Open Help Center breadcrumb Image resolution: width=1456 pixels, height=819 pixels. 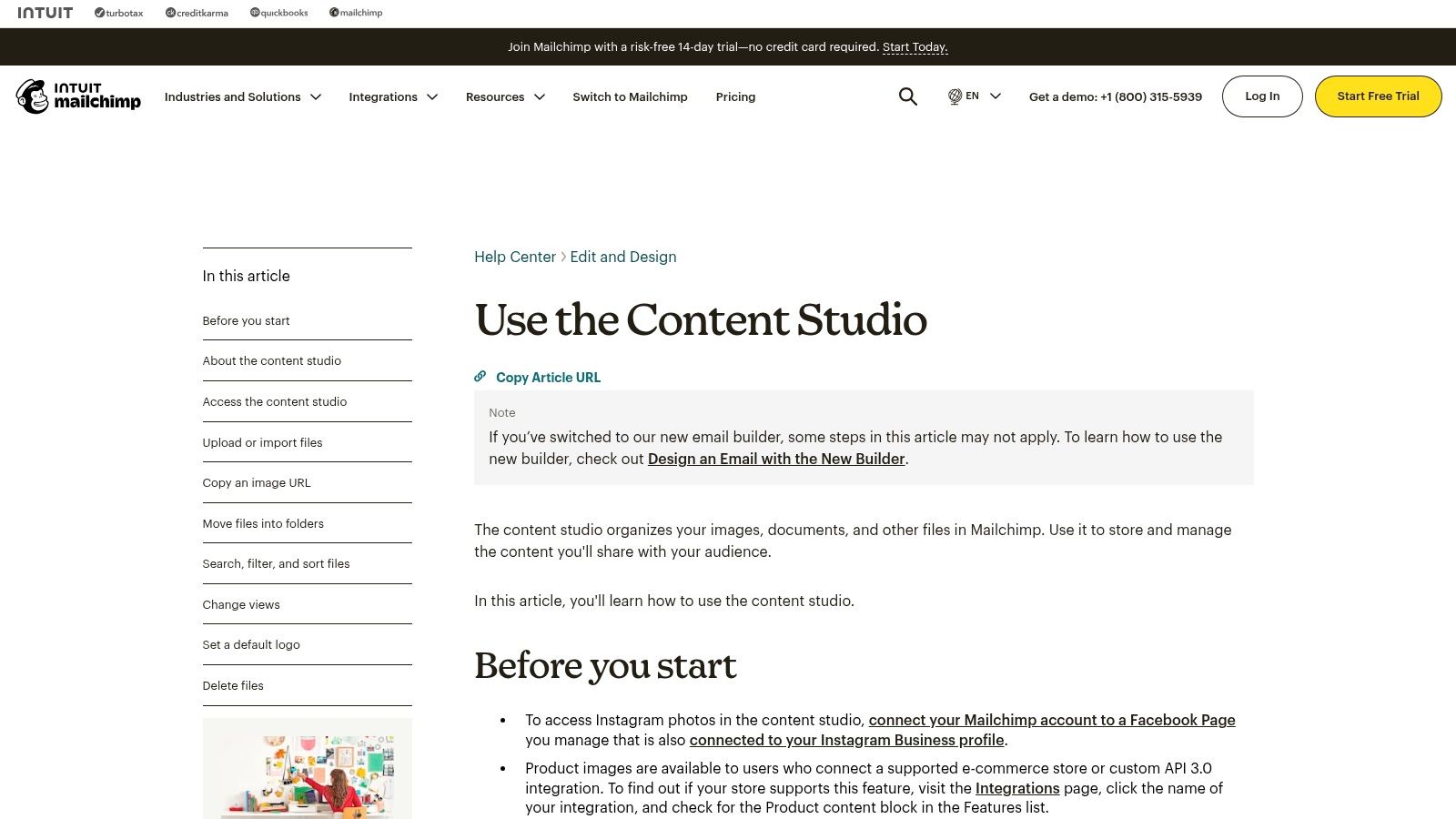point(515,257)
